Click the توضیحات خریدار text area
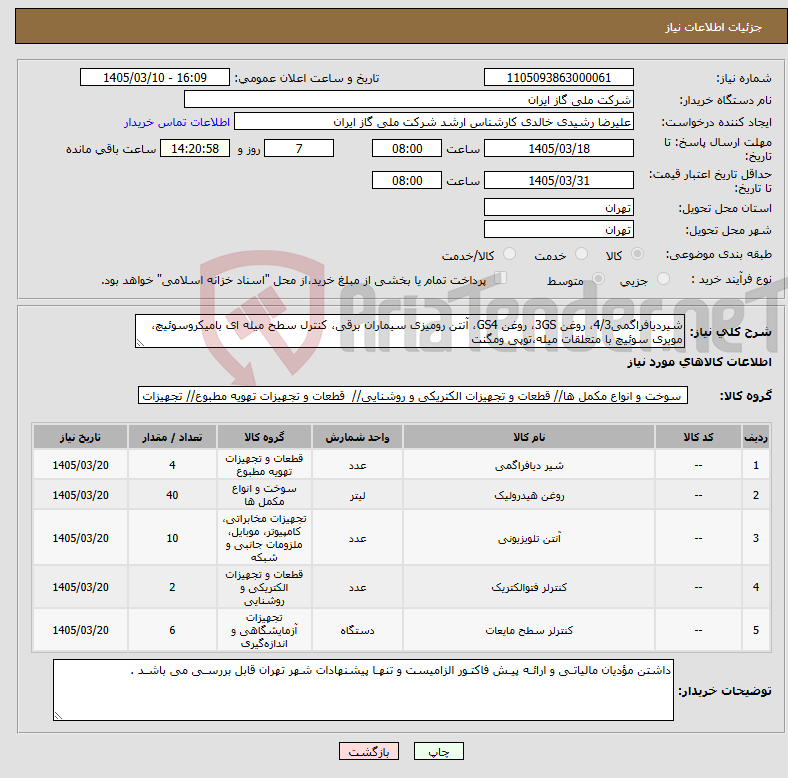Viewport: 788px width, 778px height. (x=363, y=690)
